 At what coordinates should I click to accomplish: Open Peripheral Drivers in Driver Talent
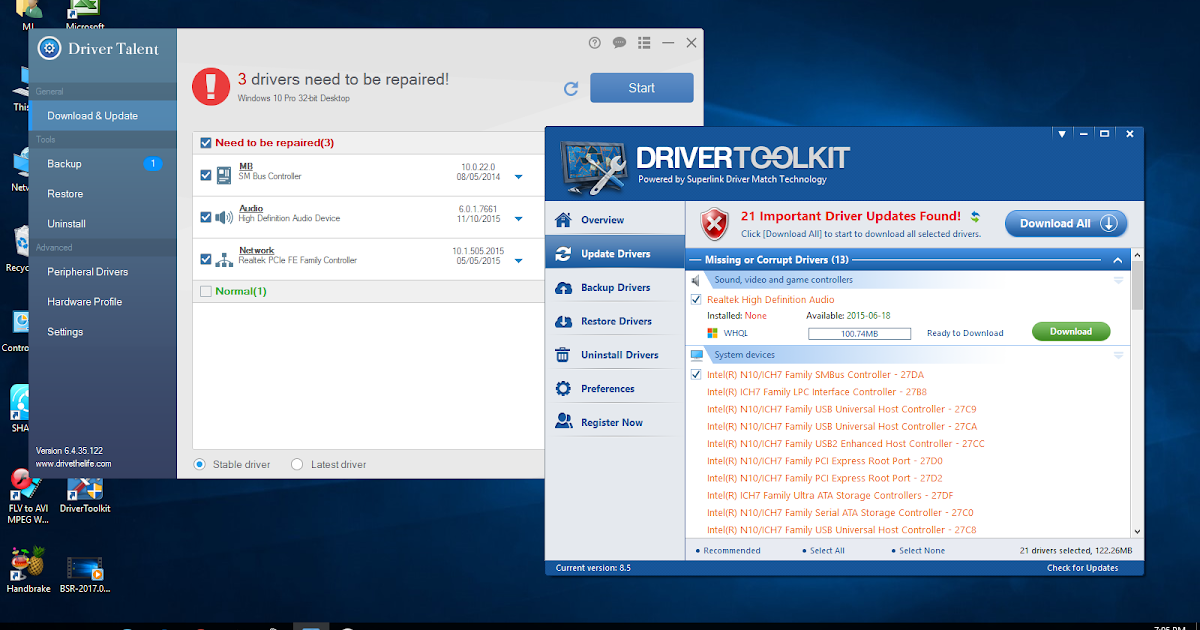[x=103, y=272]
